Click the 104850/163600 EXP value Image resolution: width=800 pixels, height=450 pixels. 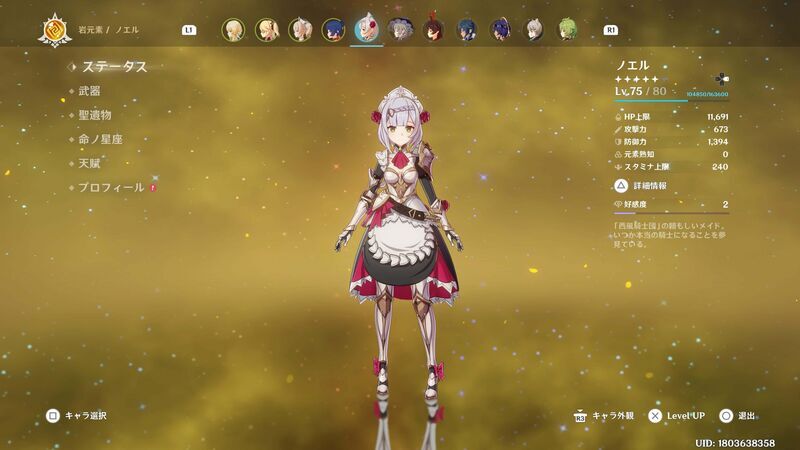tap(707, 94)
